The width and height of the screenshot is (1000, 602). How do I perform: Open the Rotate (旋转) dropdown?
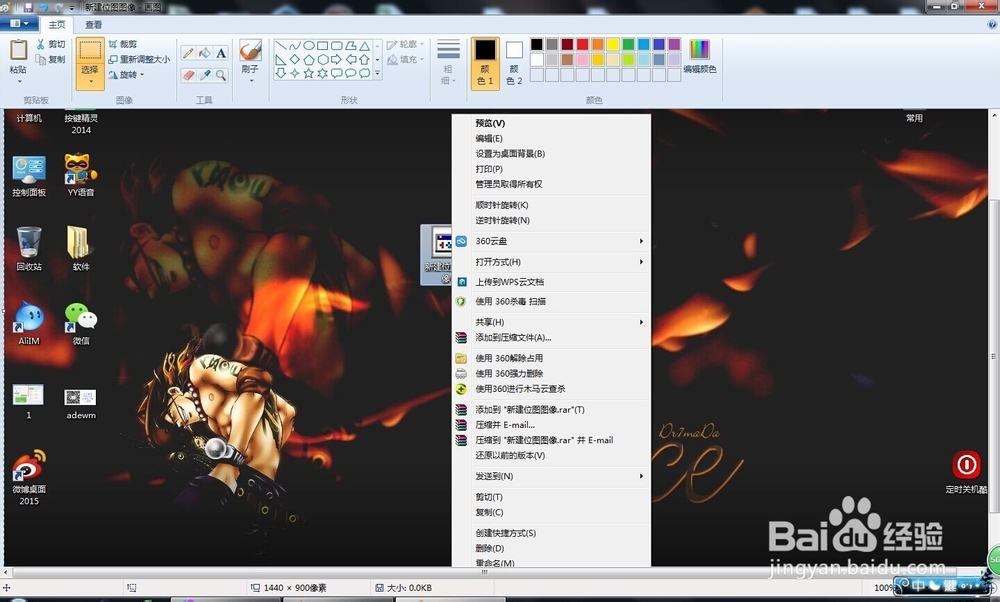click(126, 75)
